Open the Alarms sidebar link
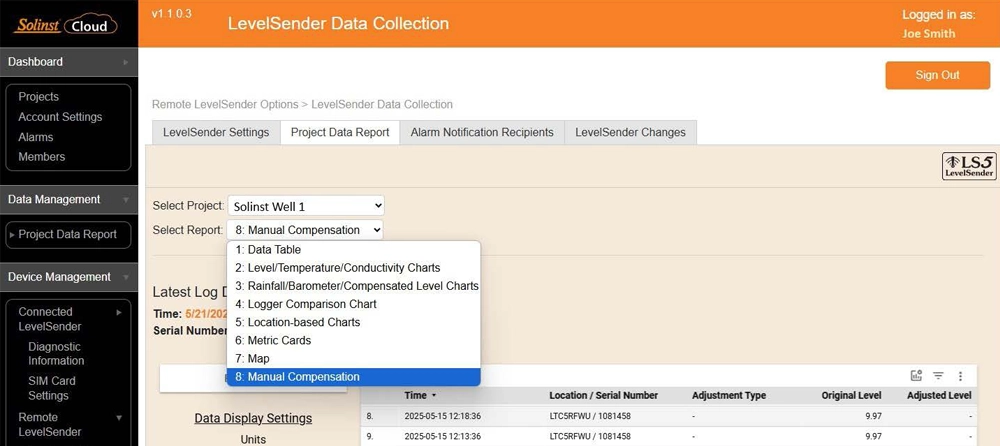This screenshot has height=446, width=1000. pos(36,137)
